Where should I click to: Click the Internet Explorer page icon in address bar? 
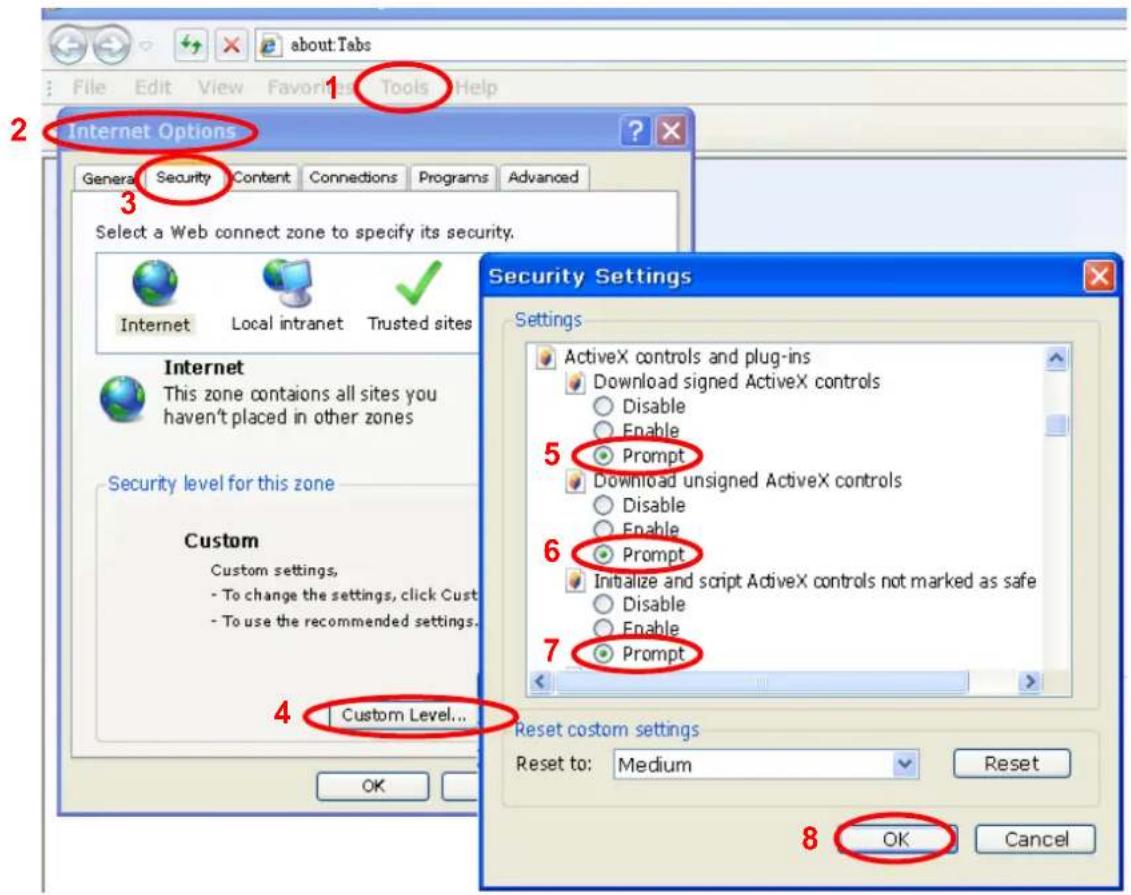[269, 45]
